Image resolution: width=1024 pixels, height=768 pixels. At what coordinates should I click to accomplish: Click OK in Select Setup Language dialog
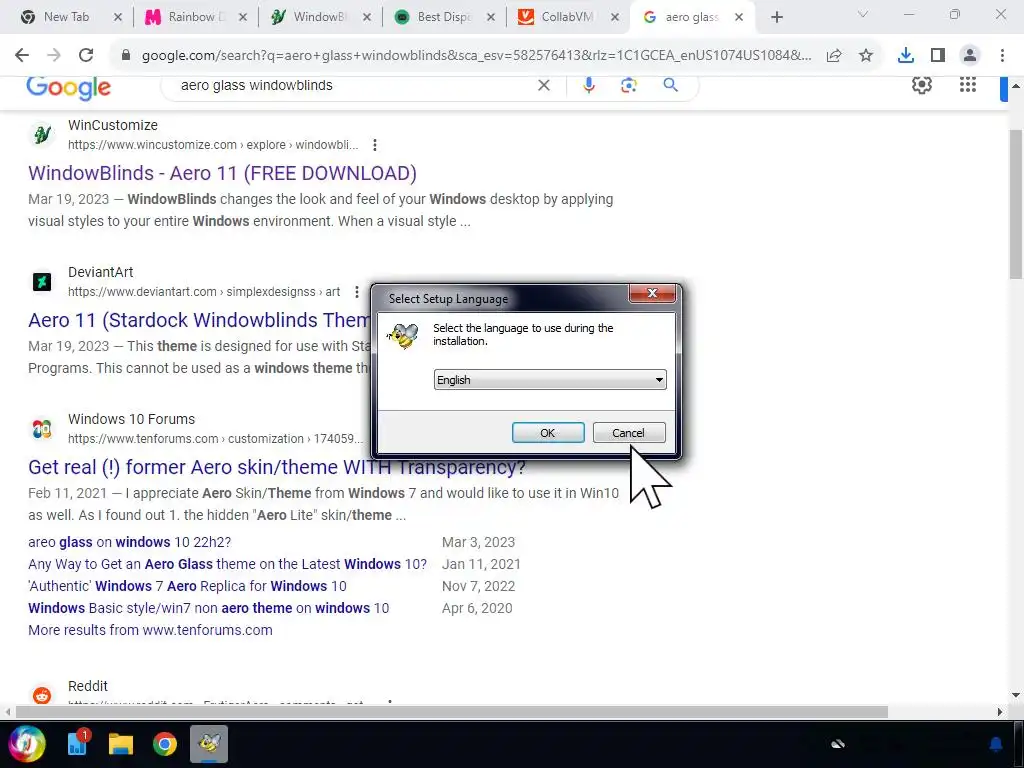click(x=548, y=432)
